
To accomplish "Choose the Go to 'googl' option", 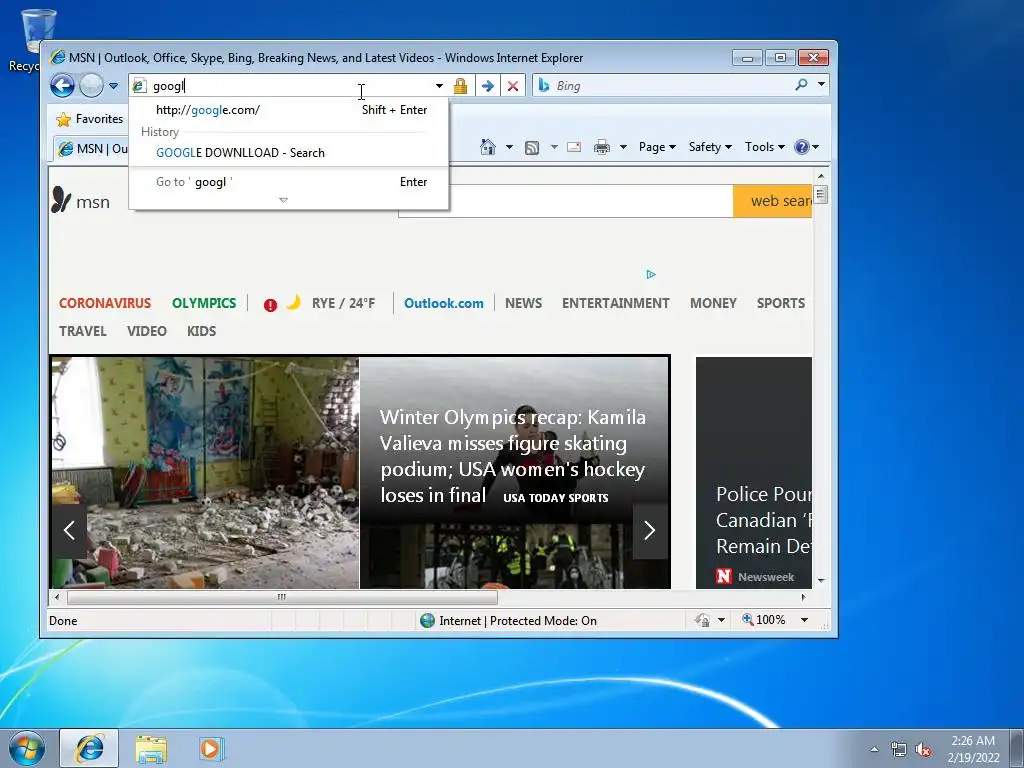I will [x=289, y=182].
